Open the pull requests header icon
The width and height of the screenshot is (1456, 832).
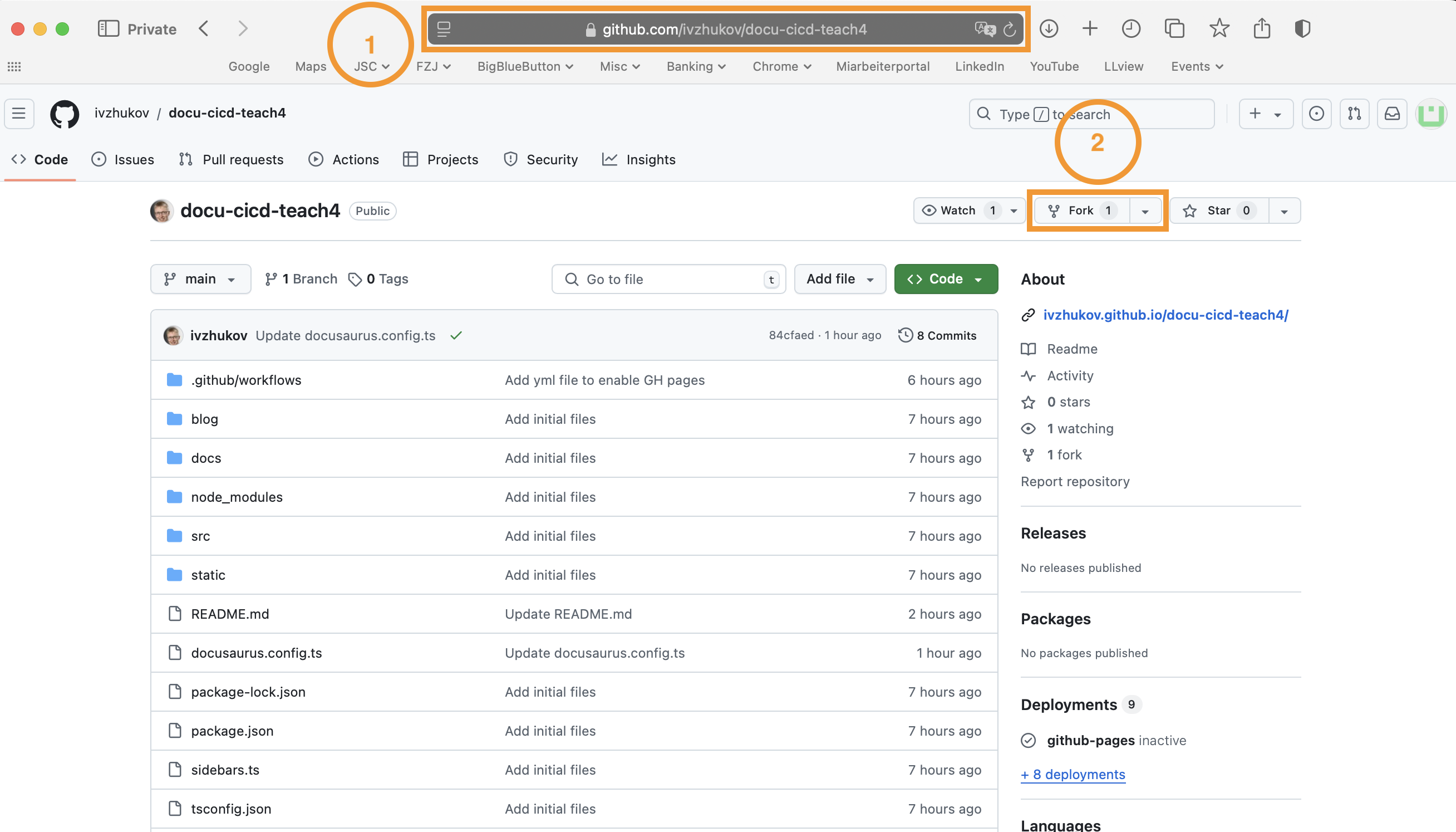pos(1354,114)
